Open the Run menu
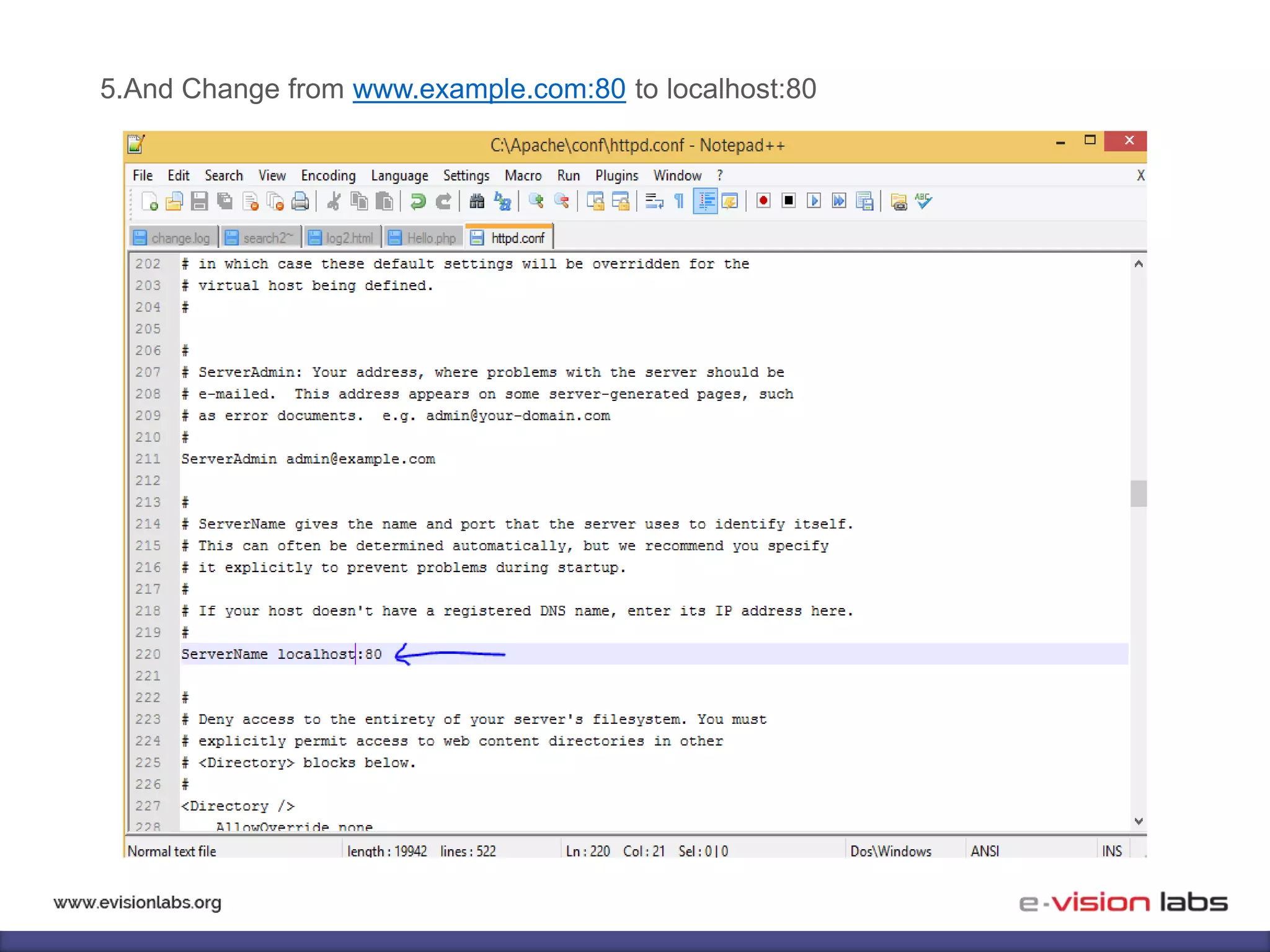Screen dimensions: 1270x952 pos(569,175)
